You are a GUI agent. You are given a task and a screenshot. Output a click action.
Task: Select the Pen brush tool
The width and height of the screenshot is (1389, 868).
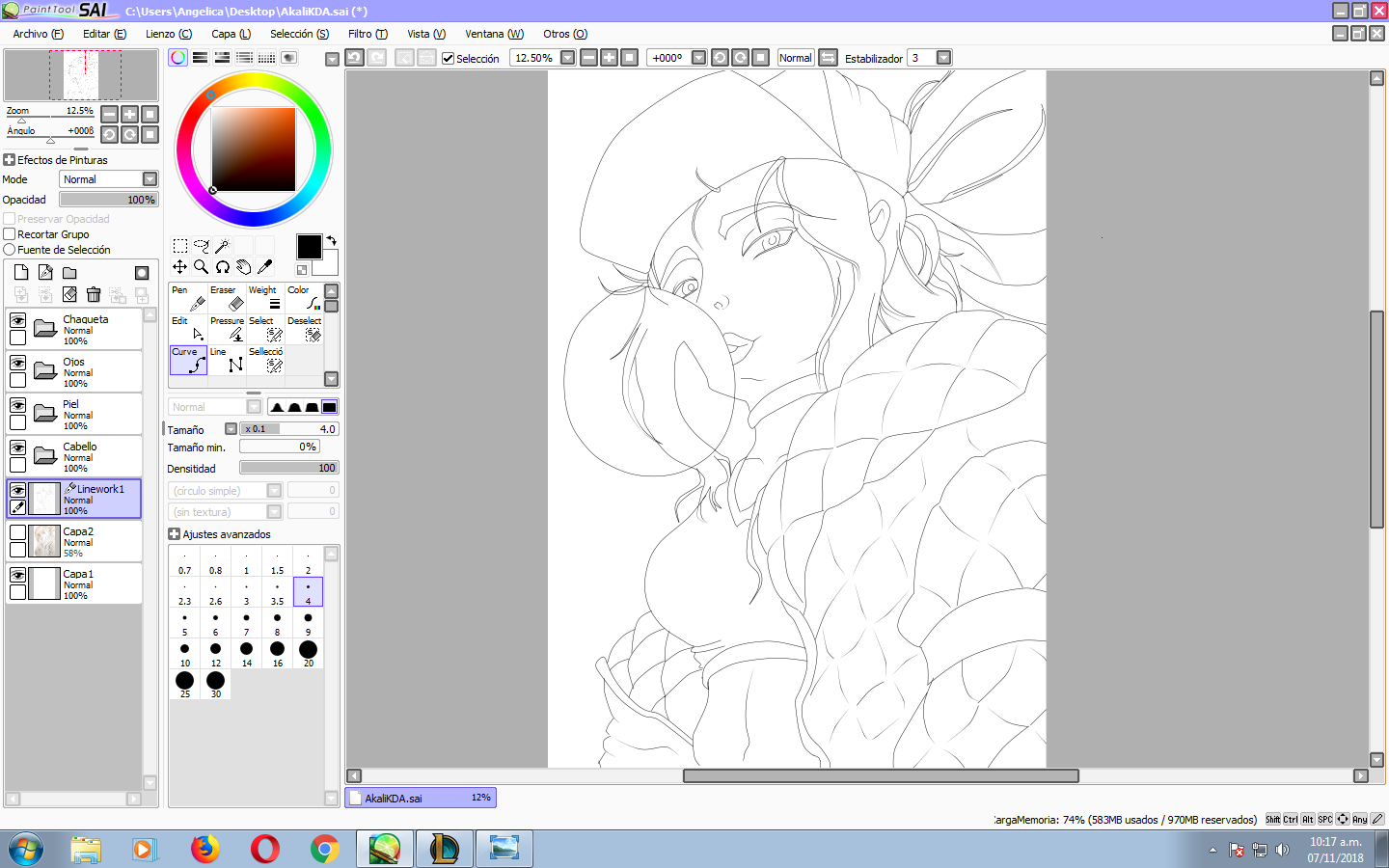[188, 298]
